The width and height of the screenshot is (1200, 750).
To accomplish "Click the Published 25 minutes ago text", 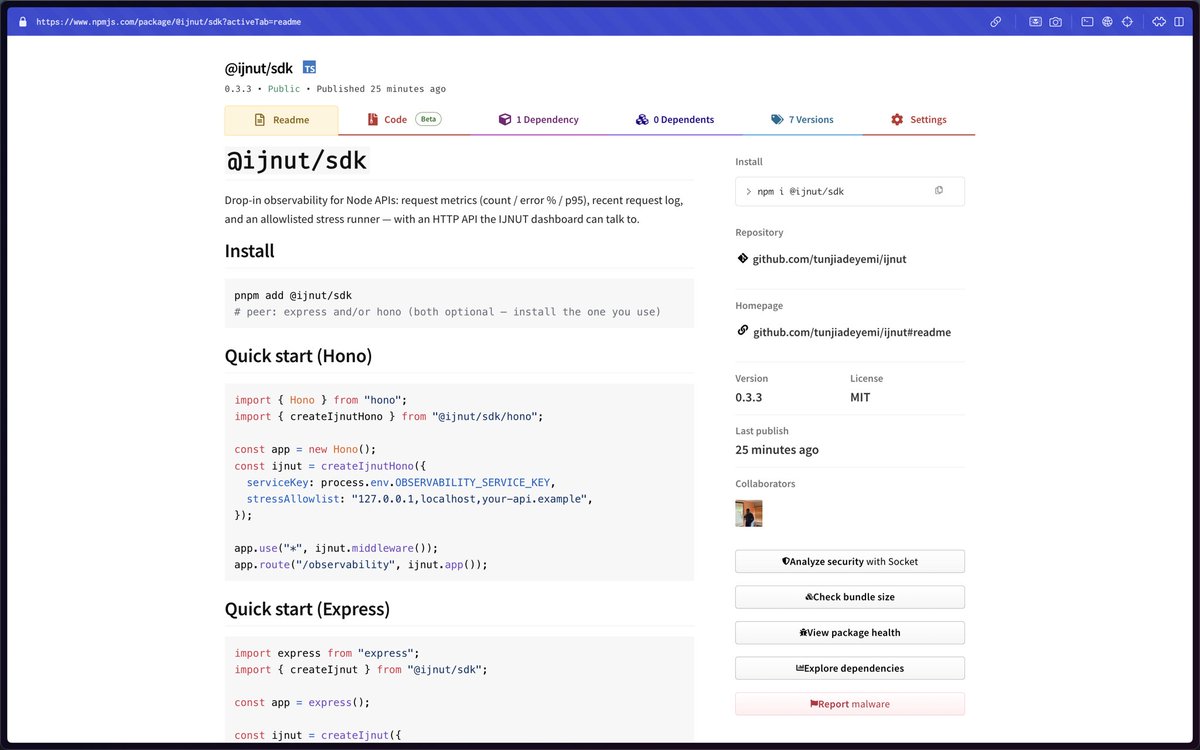I will [381, 89].
